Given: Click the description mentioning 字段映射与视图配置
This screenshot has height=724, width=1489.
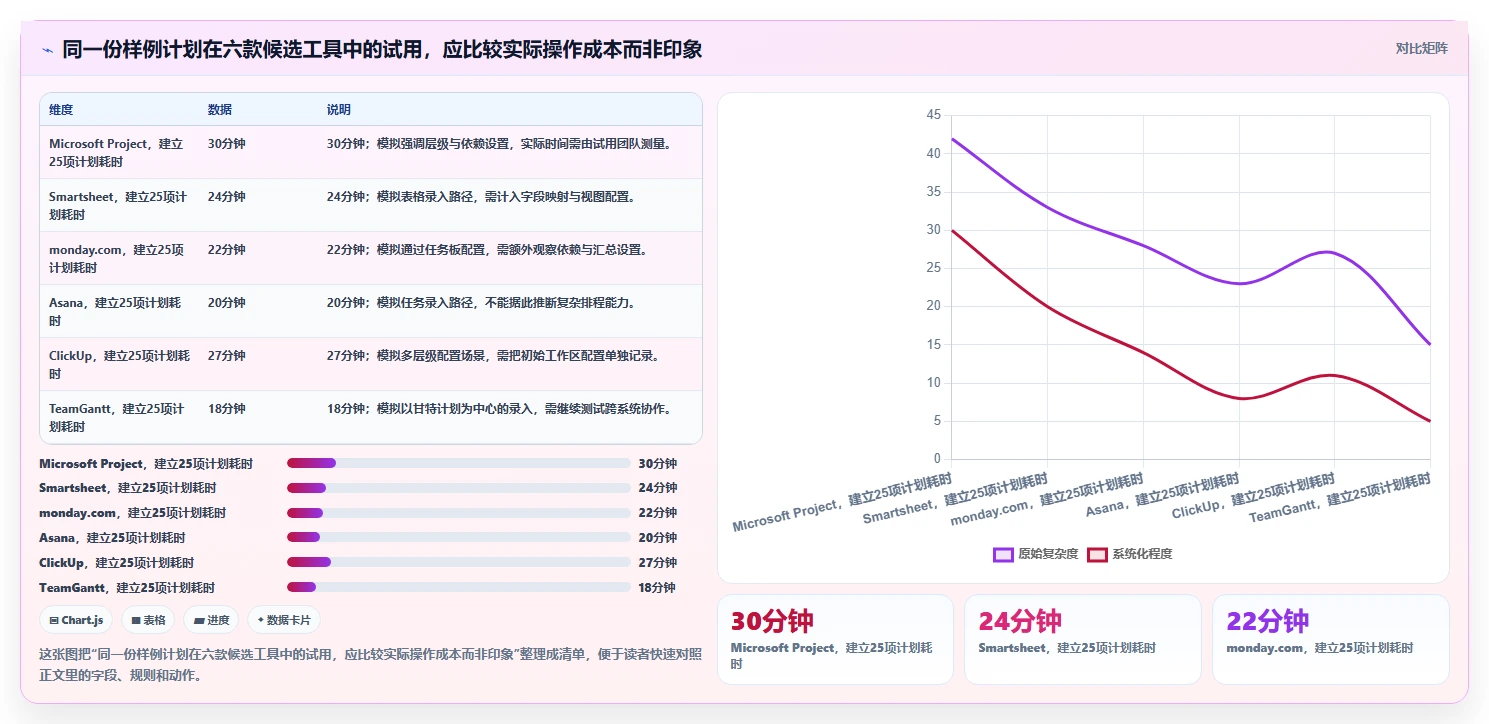Looking at the screenshot, I should point(481,197).
